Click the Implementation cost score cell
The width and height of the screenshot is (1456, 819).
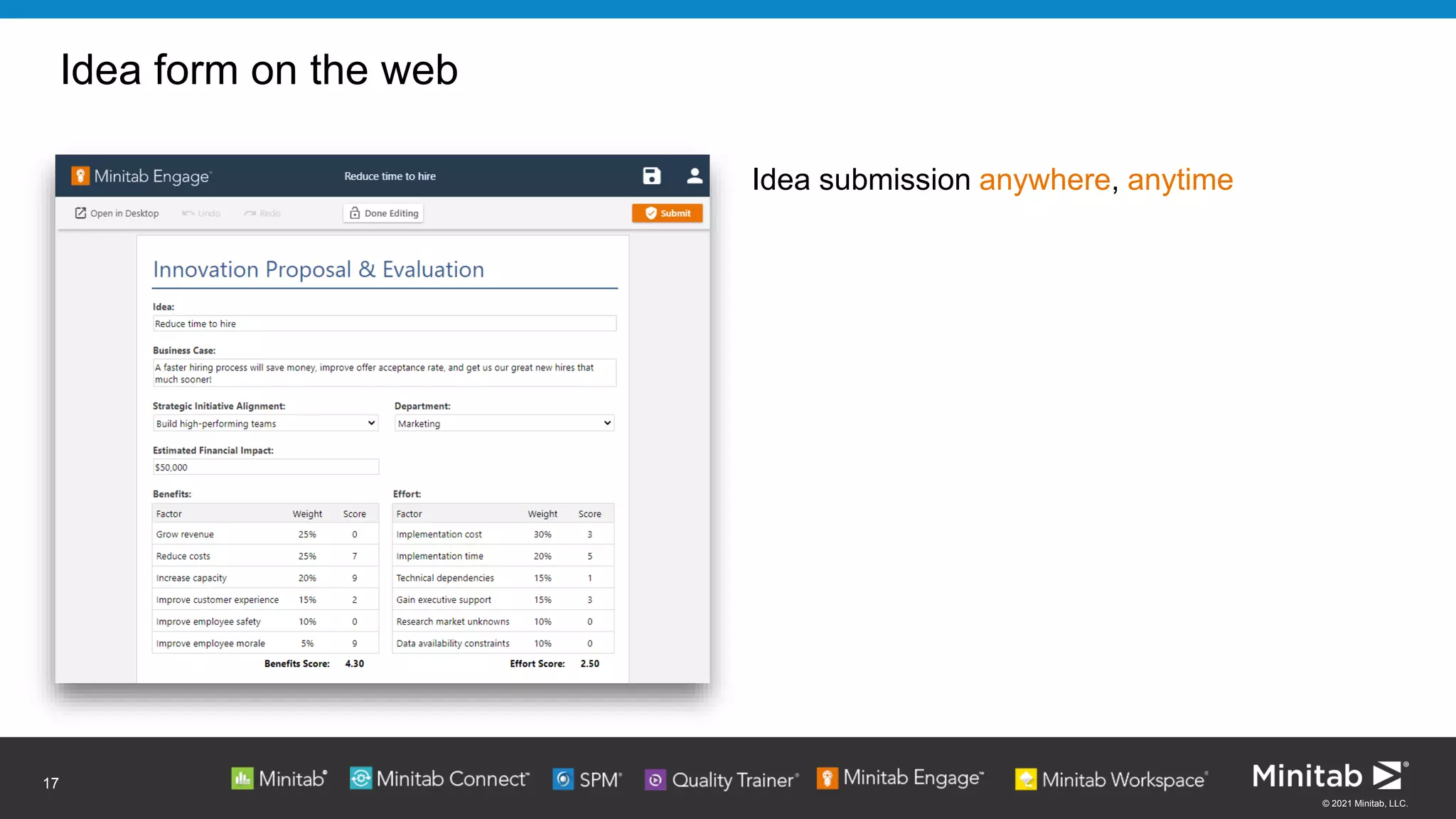[x=589, y=535]
